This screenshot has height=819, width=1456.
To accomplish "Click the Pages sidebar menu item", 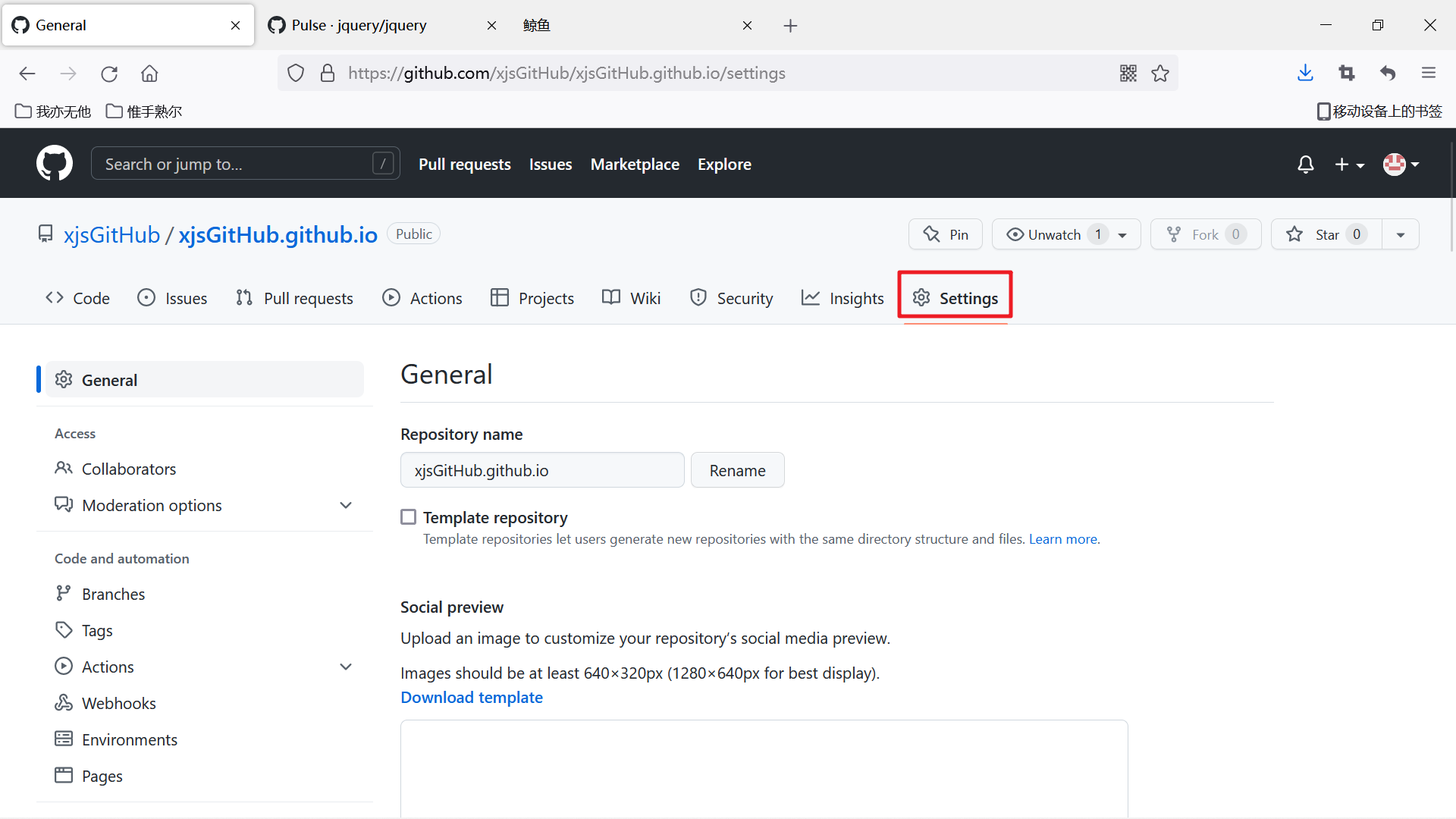I will (102, 775).
